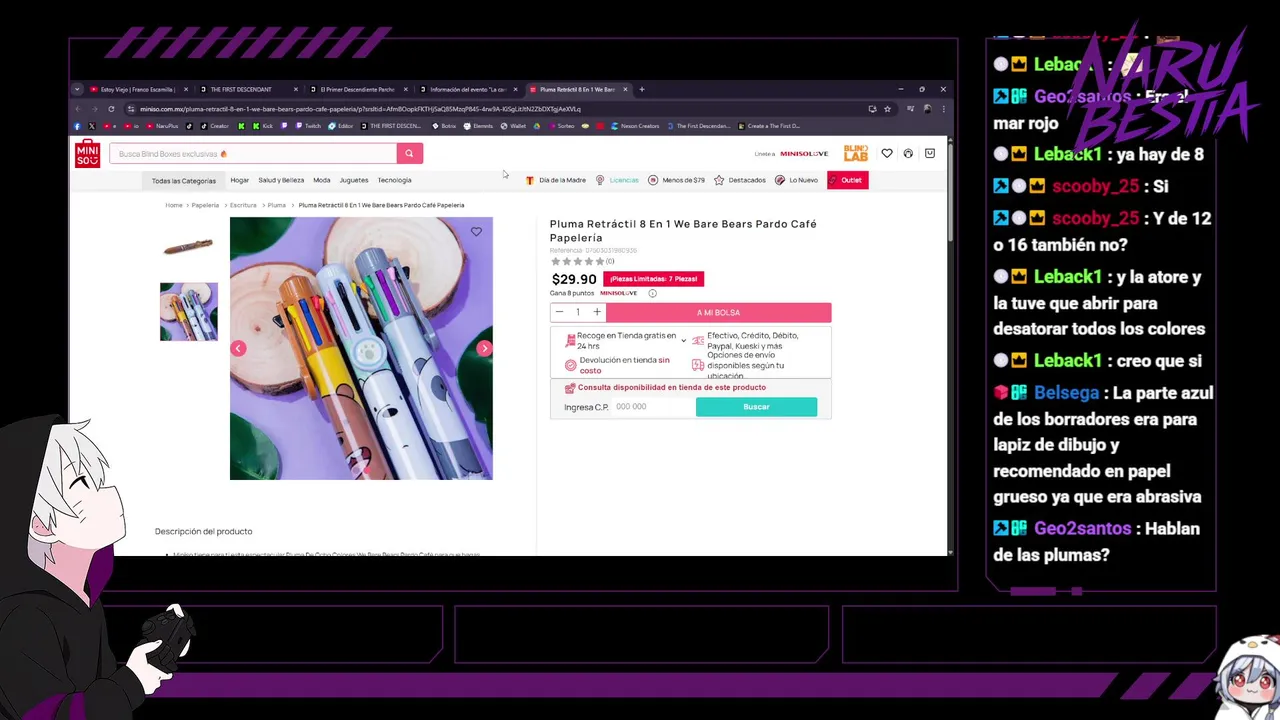Open Moda category
The width and height of the screenshot is (1280, 720).
click(x=321, y=180)
